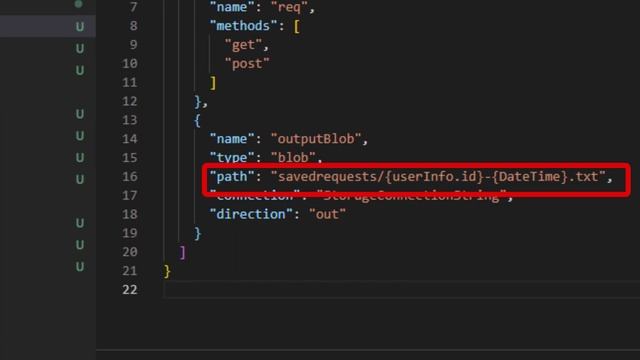Click the "req" string value
The width and height of the screenshot is (640, 360).
(289, 7)
